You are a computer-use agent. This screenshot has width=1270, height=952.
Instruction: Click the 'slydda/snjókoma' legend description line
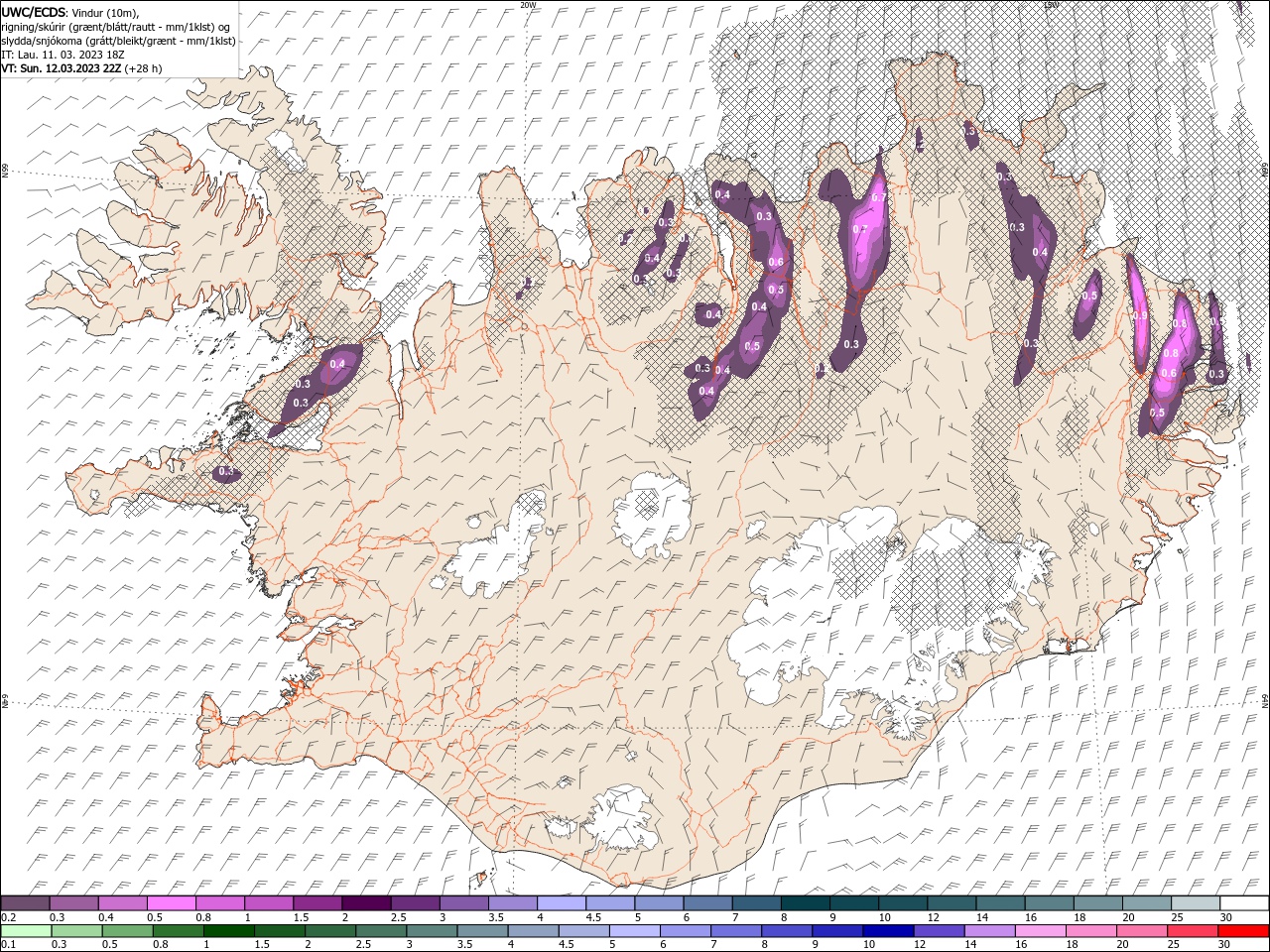pyautogui.click(x=119, y=41)
